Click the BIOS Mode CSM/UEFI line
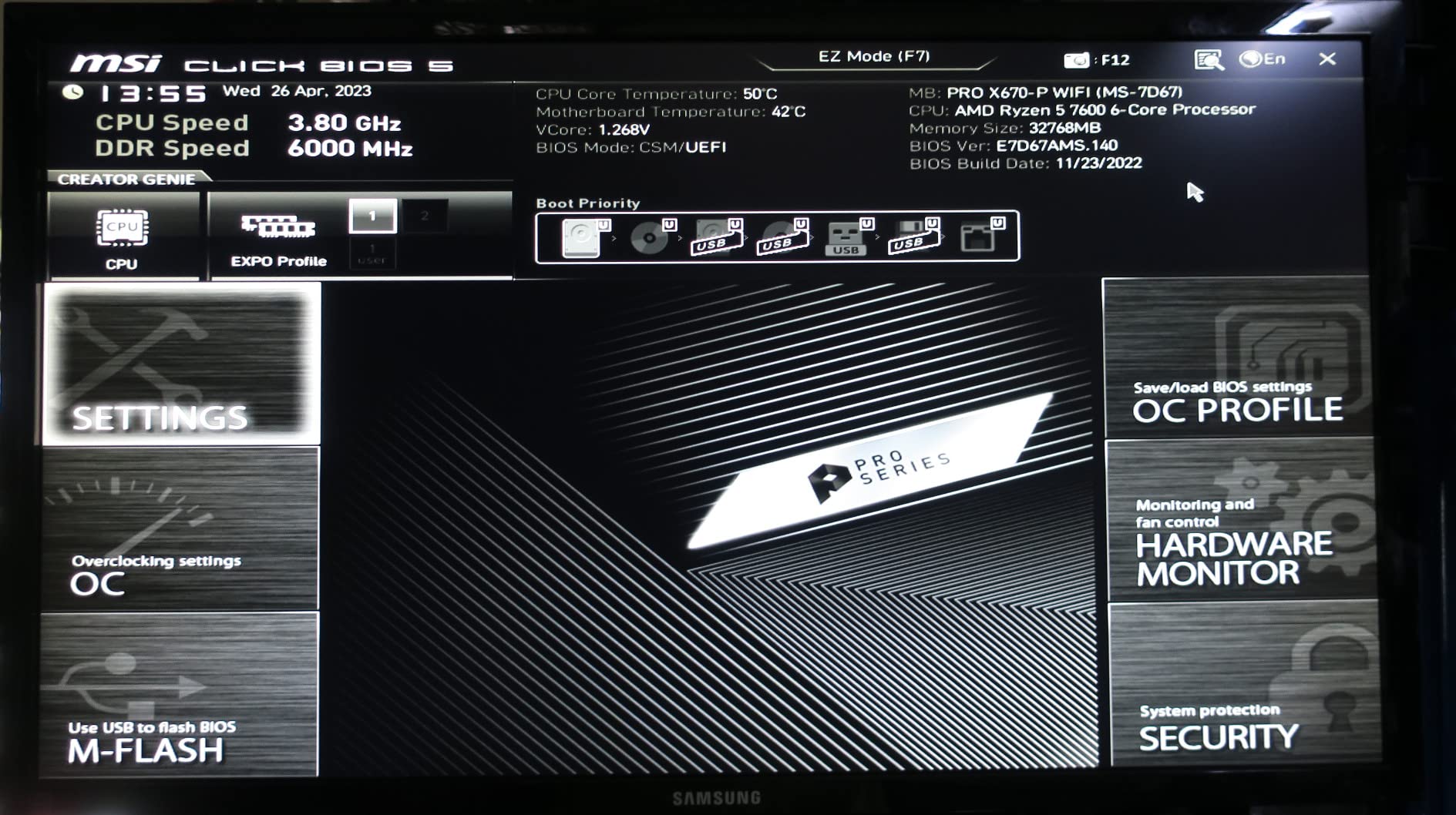 (631, 147)
